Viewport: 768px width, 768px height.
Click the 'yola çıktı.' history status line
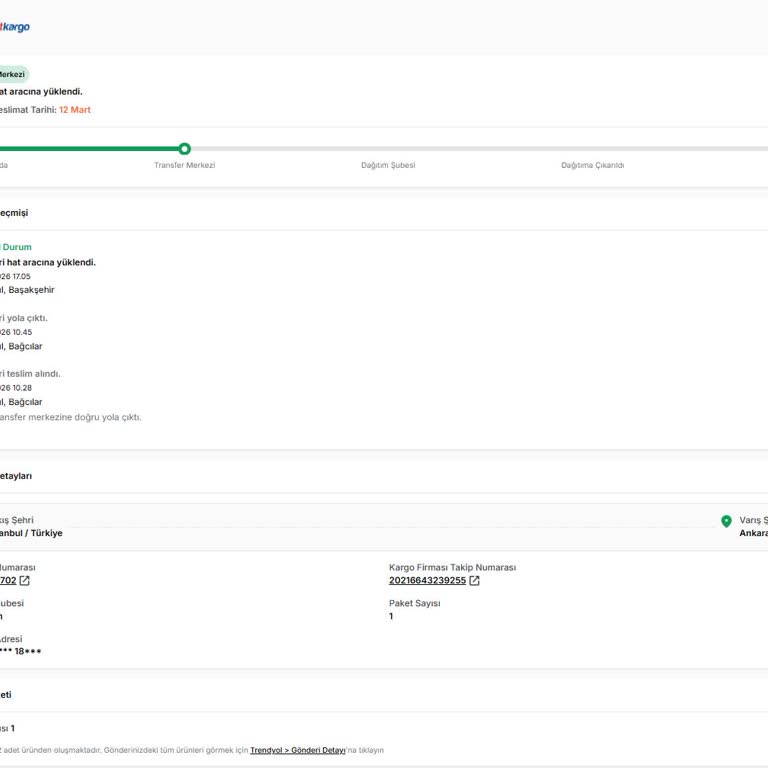point(24,318)
